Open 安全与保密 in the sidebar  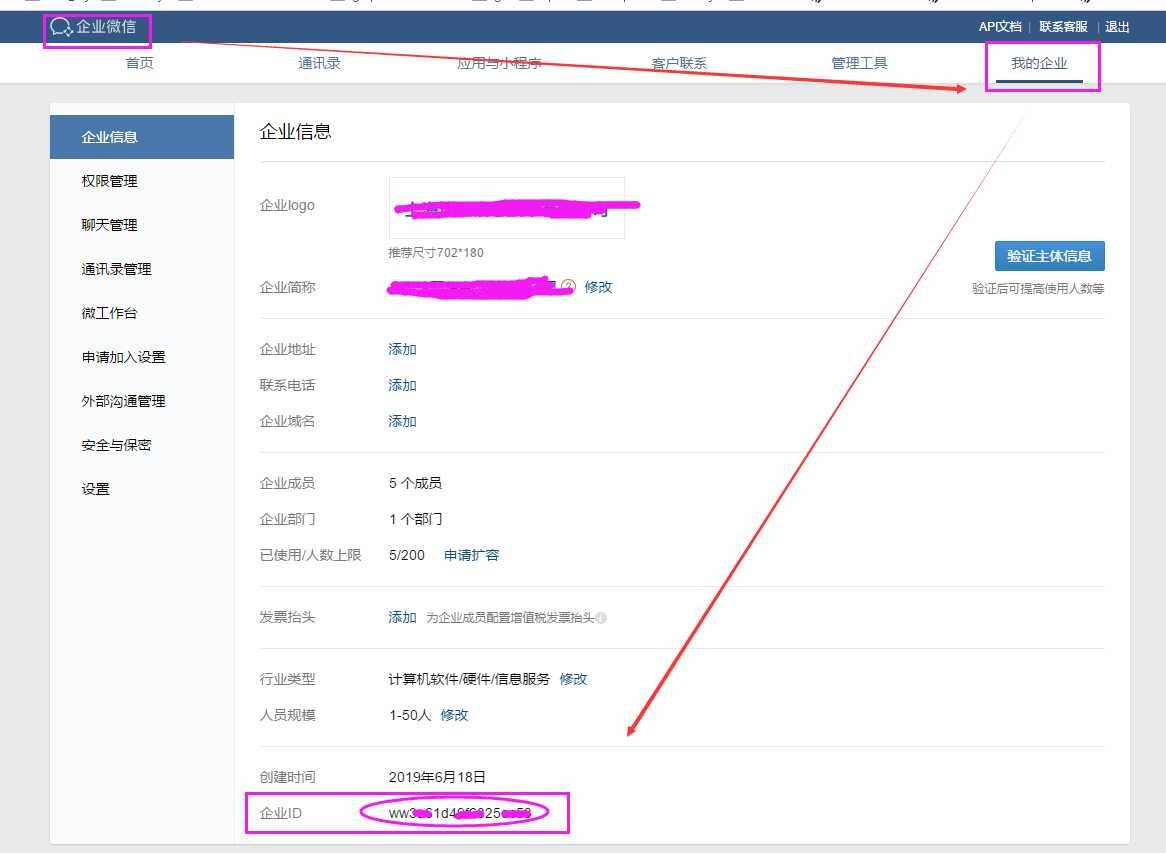click(117, 445)
